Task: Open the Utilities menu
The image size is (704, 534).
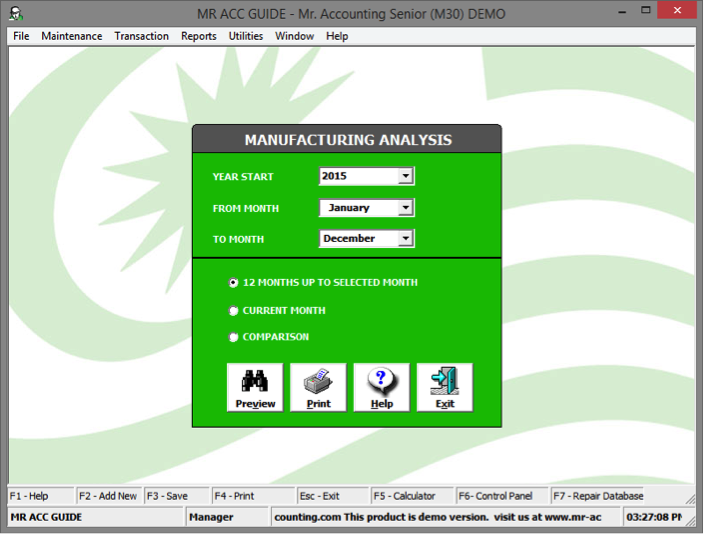Action: click(x=246, y=36)
